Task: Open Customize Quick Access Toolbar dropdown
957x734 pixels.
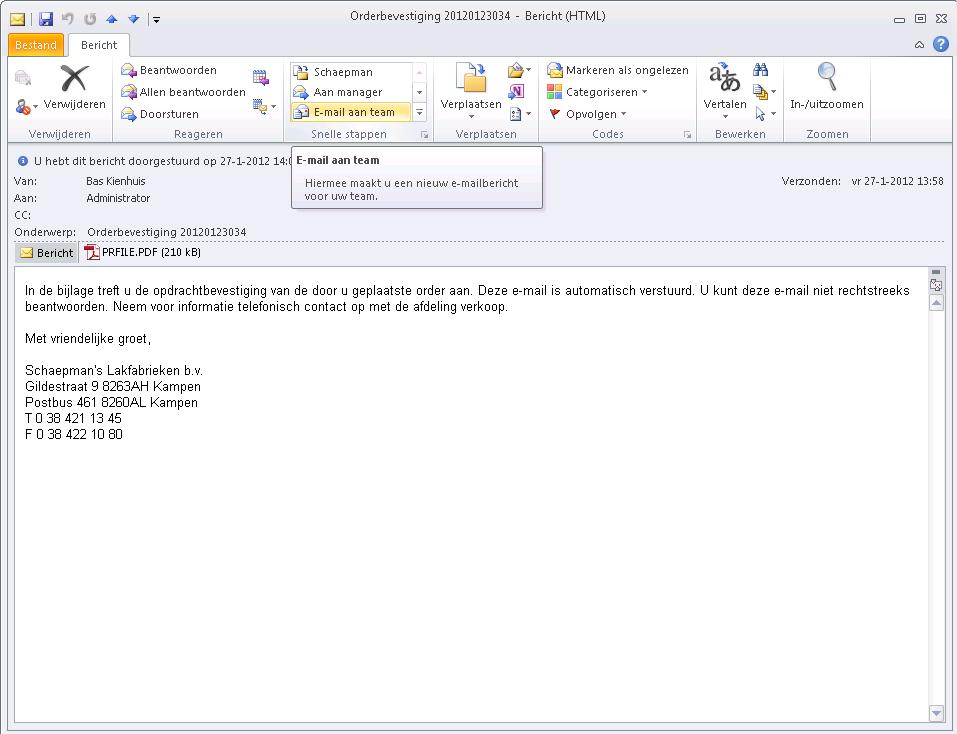Action: [x=156, y=20]
